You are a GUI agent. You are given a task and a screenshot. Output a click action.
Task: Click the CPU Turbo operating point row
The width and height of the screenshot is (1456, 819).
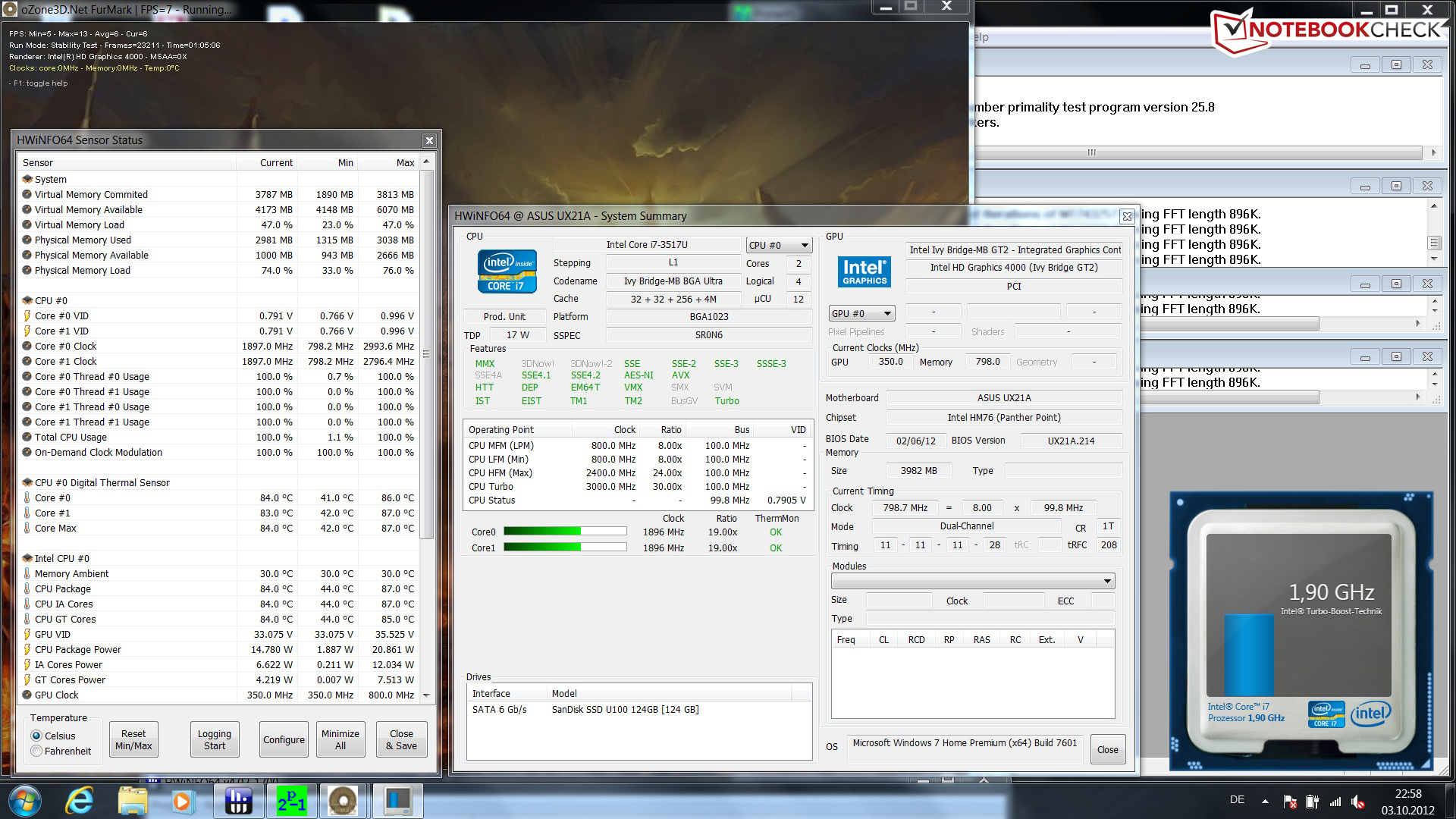(637, 487)
